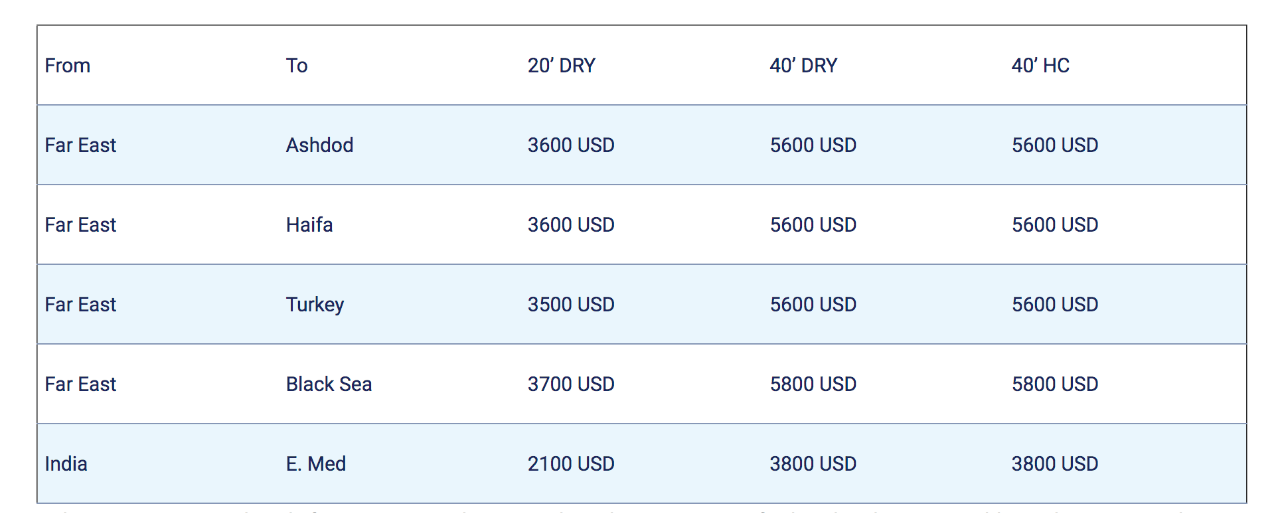1280x513 pixels.
Task: Click Far East in the Black Sea row
Action: pos(81,384)
